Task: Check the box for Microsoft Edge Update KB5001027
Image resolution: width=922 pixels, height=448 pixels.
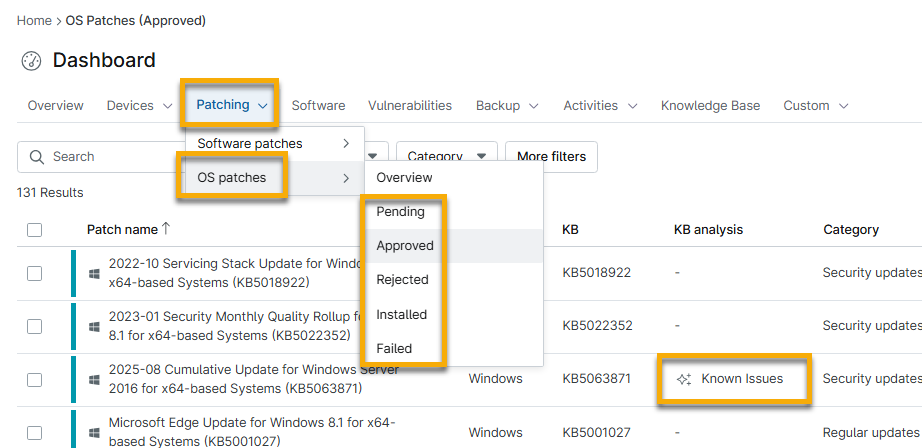Action: (x=35, y=433)
